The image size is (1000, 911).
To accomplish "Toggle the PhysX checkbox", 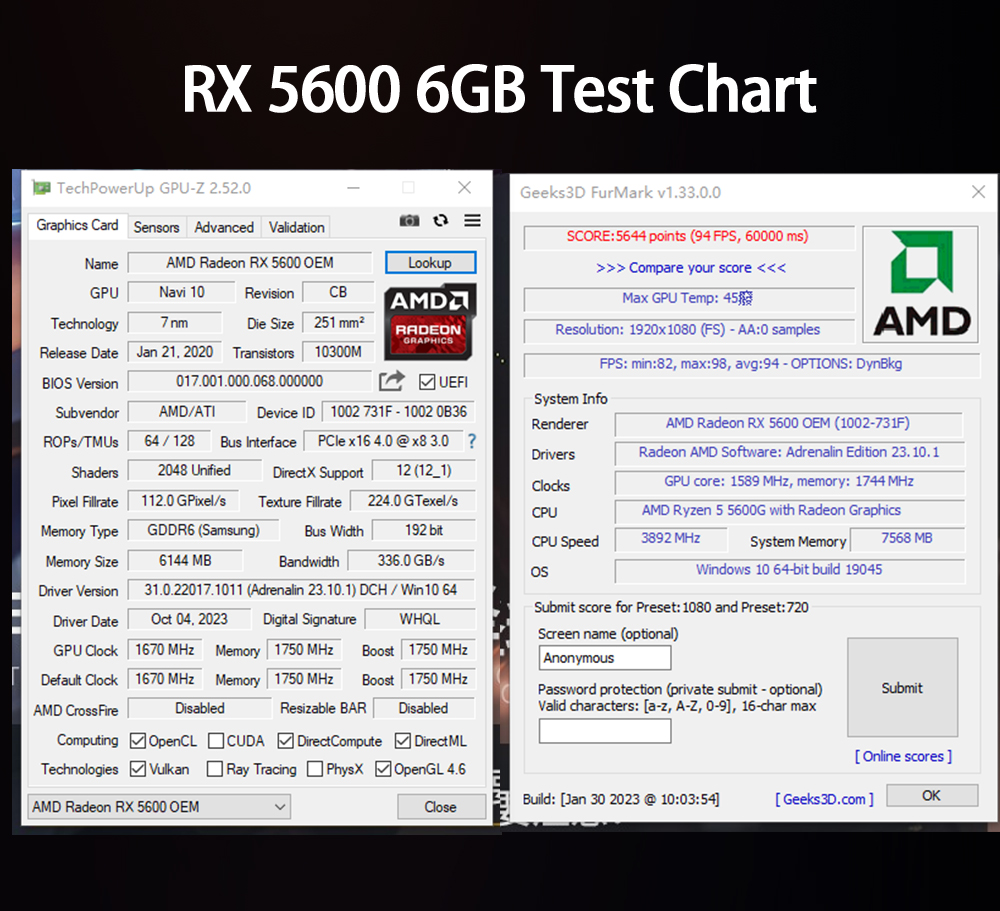I will point(314,769).
